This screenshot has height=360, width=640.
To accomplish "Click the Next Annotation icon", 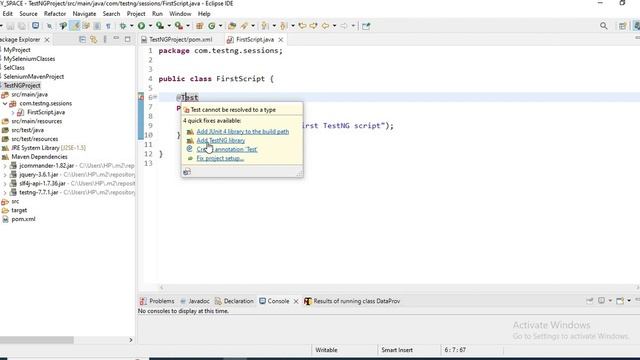I will click(x=265, y=26).
